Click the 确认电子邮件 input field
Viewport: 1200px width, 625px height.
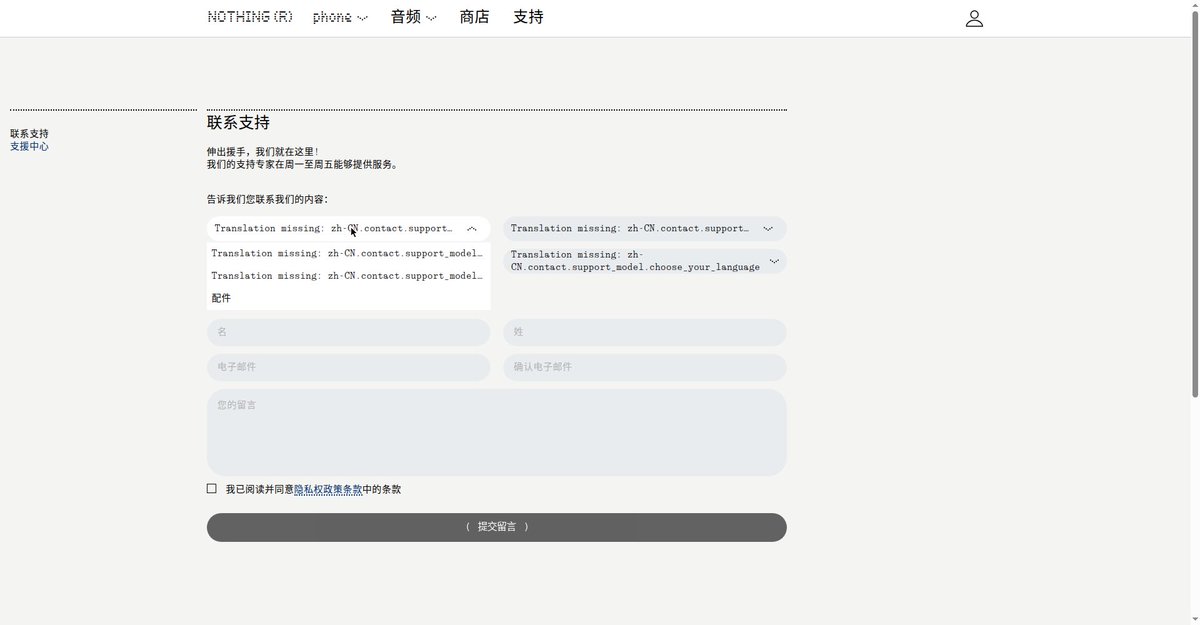pyautogui.click(x=644, y=367)
